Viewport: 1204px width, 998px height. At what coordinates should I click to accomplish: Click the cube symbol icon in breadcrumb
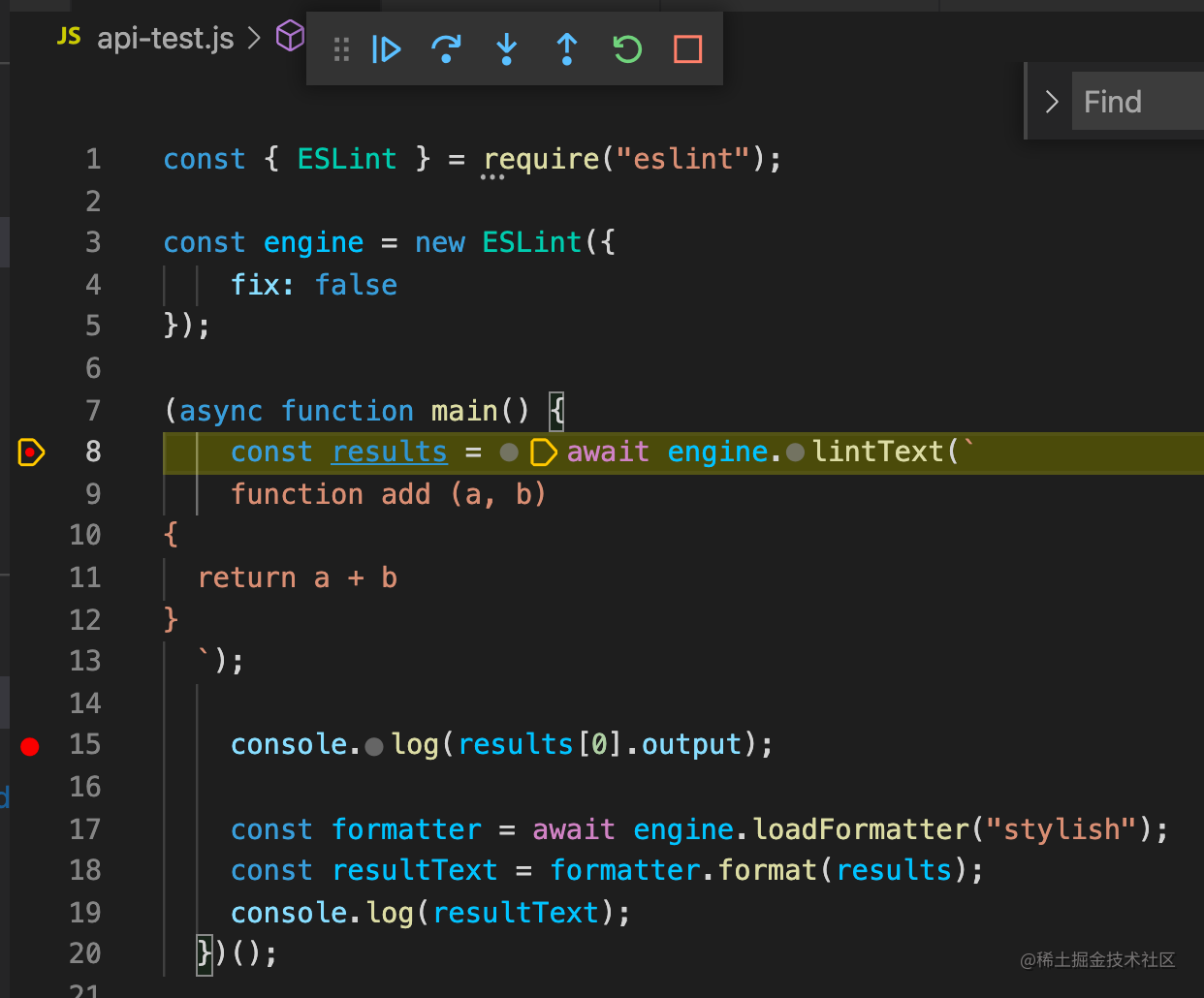(x=290, y=37)
